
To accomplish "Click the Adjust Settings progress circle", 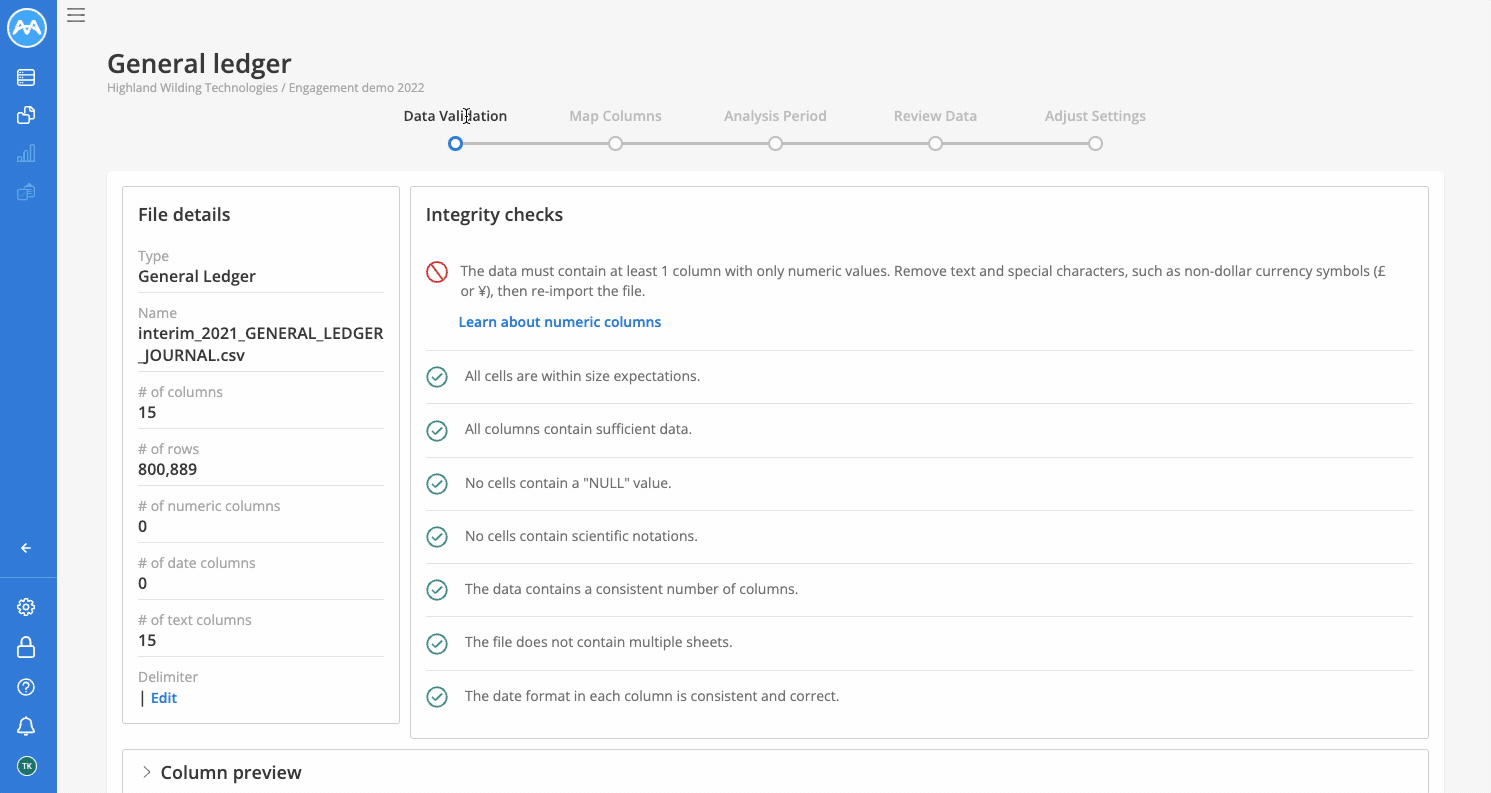I will 1095,144.
